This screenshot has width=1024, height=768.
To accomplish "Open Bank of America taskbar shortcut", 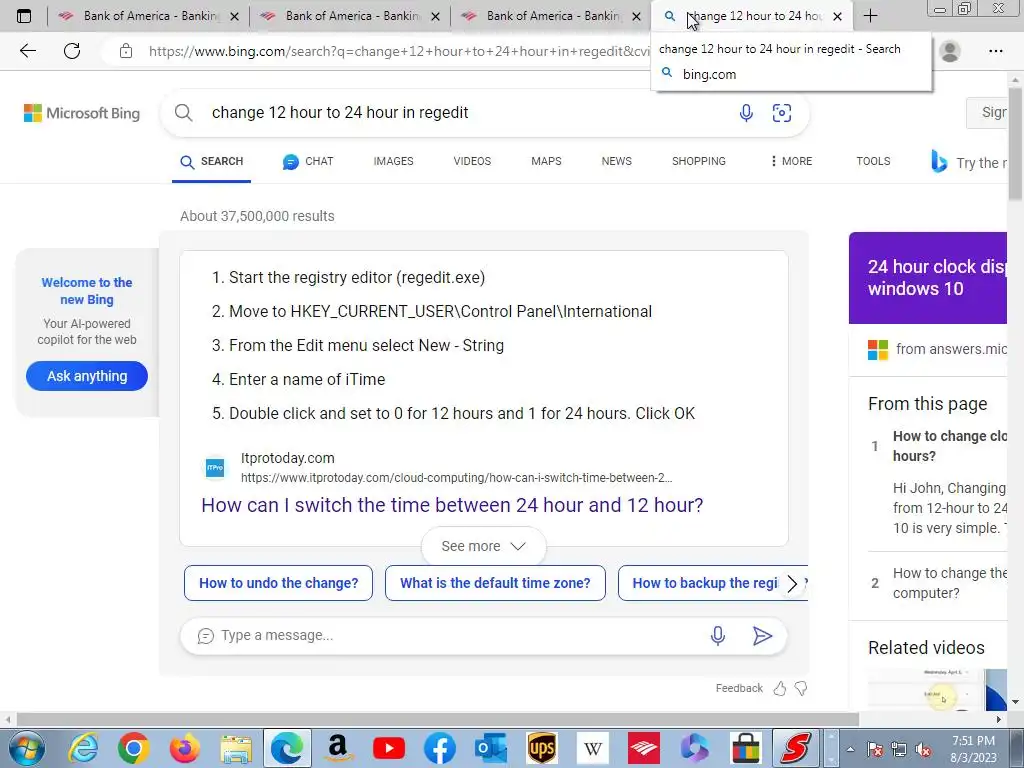I will click(x=643, y=748).
